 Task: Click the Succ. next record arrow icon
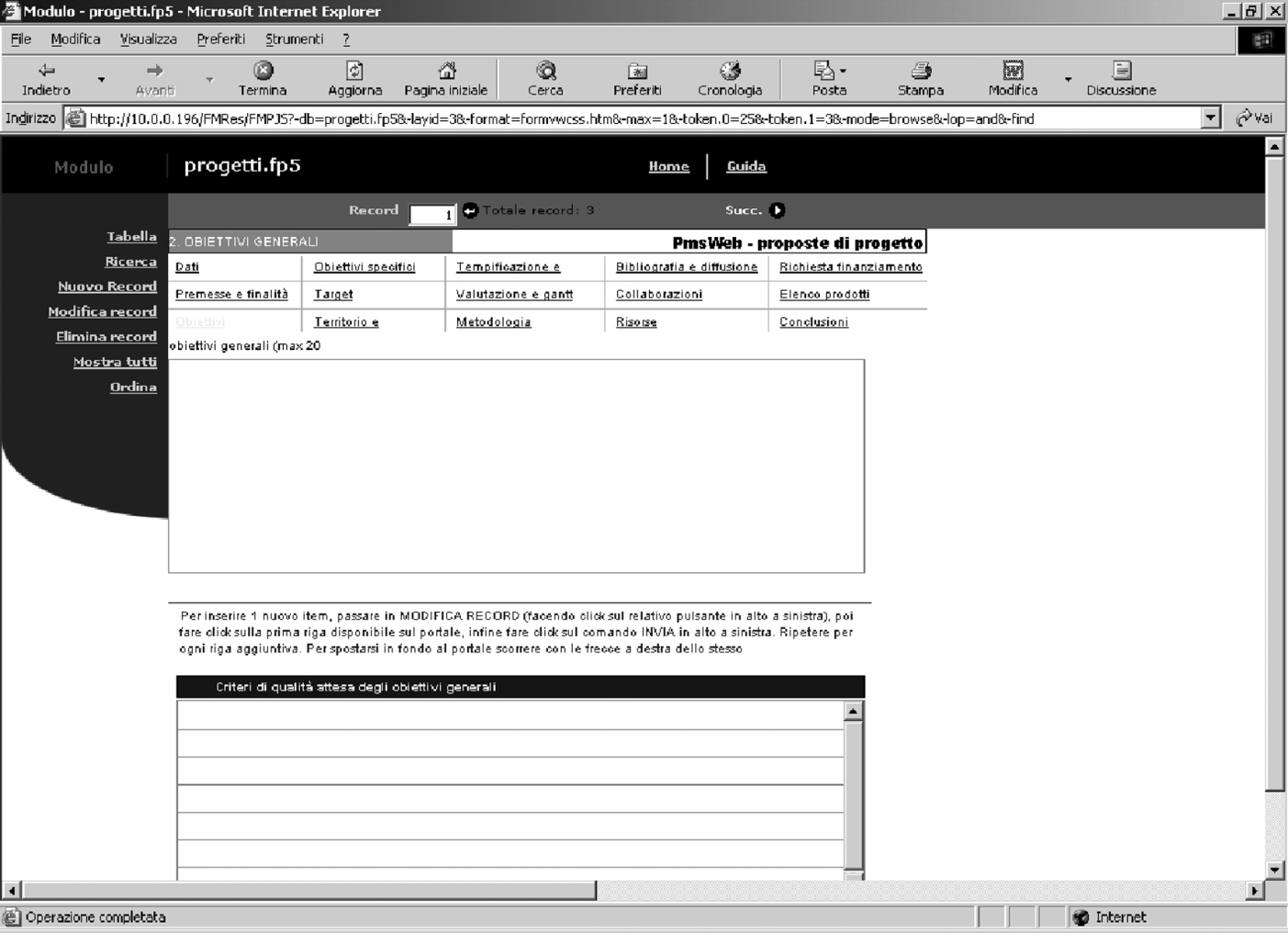pyautogui.click(x=777, y=210)
